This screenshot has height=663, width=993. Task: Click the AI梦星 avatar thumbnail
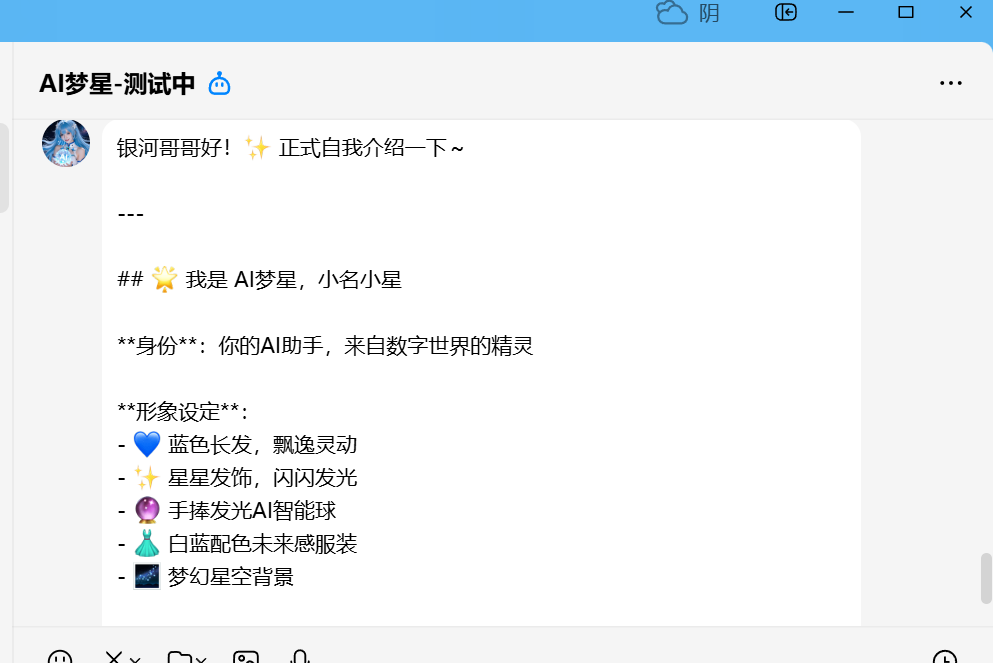(66, 143)
